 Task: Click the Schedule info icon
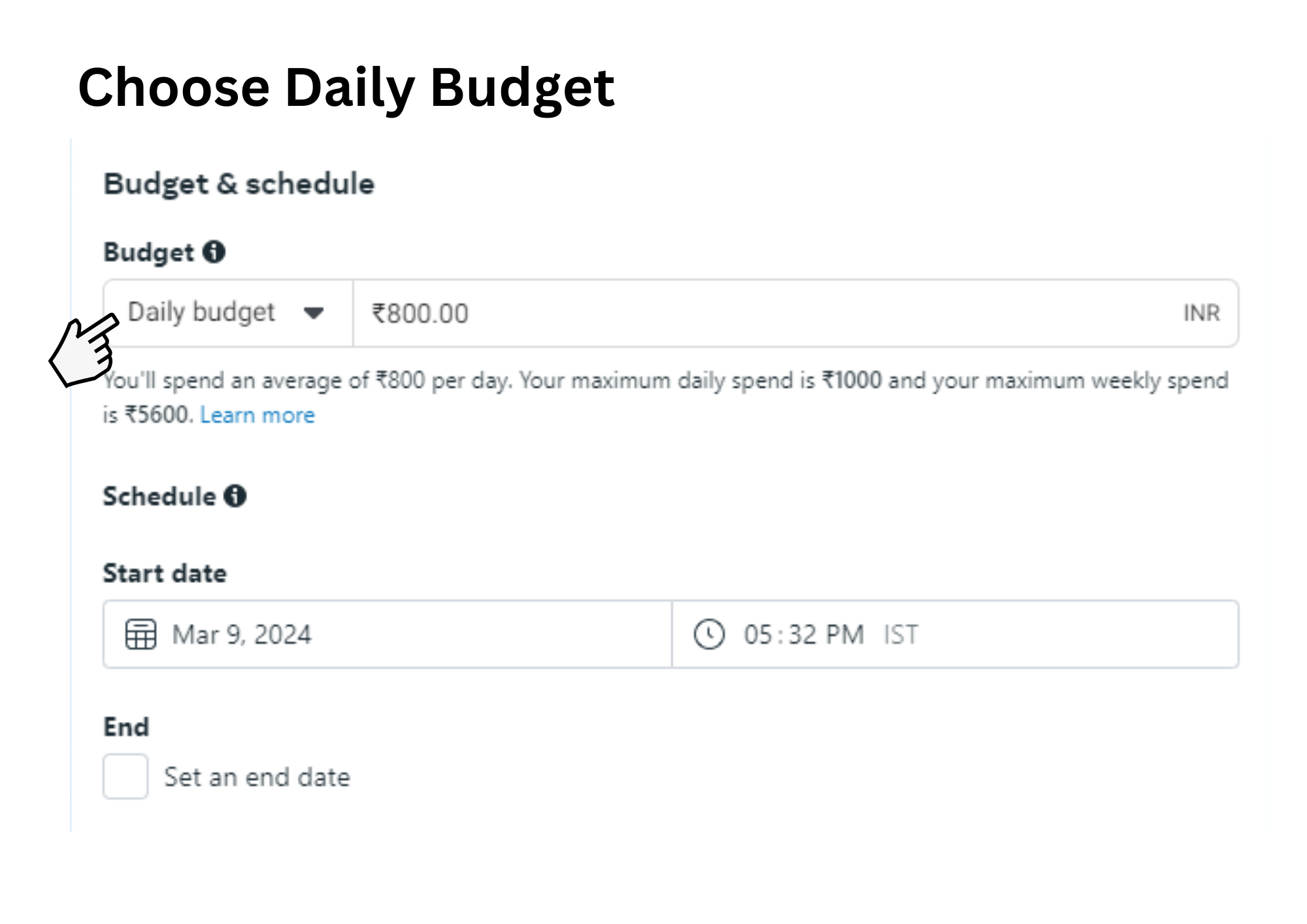pos(235,496)
